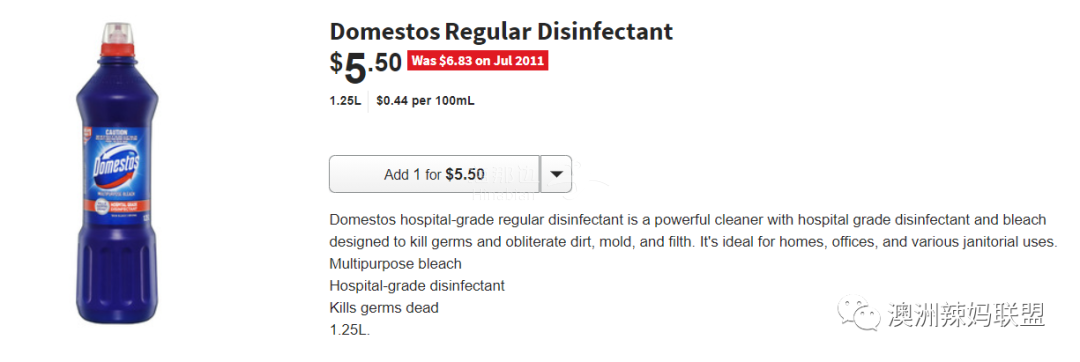Click the WeChat logo icon watermark

point(859,315)
